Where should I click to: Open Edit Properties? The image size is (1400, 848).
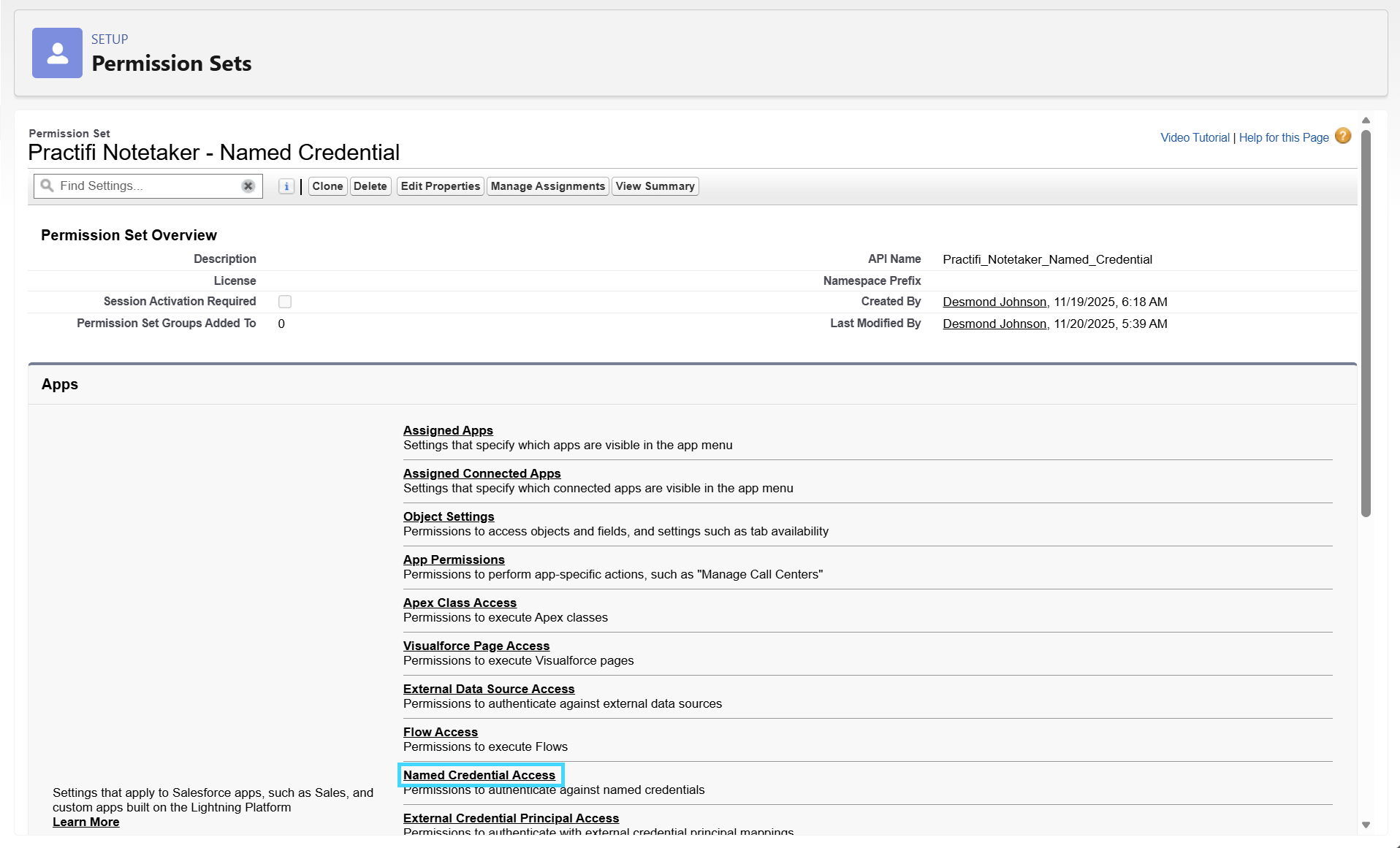(x=441, y=186)
